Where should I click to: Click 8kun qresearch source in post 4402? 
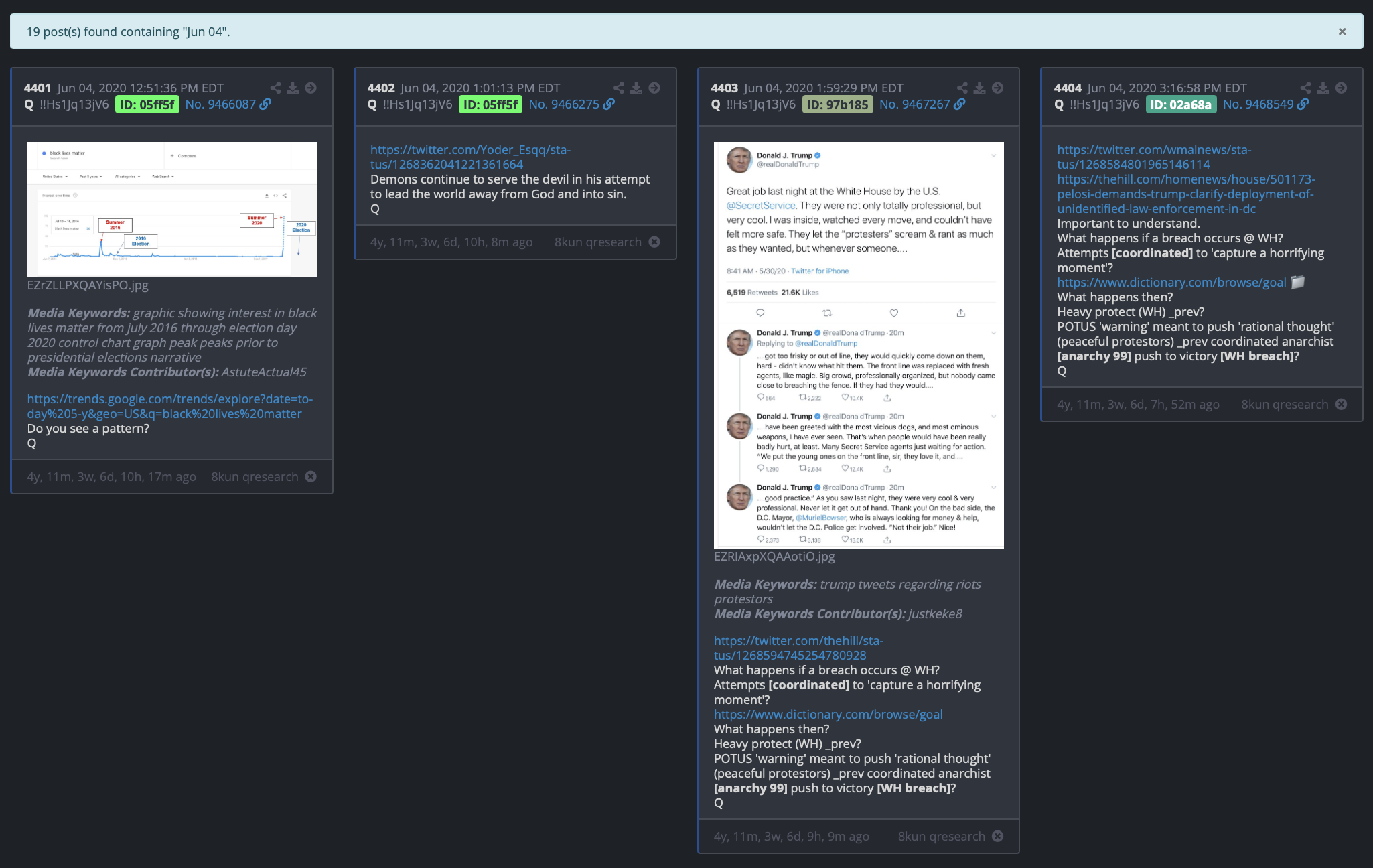tap(598, 242)
